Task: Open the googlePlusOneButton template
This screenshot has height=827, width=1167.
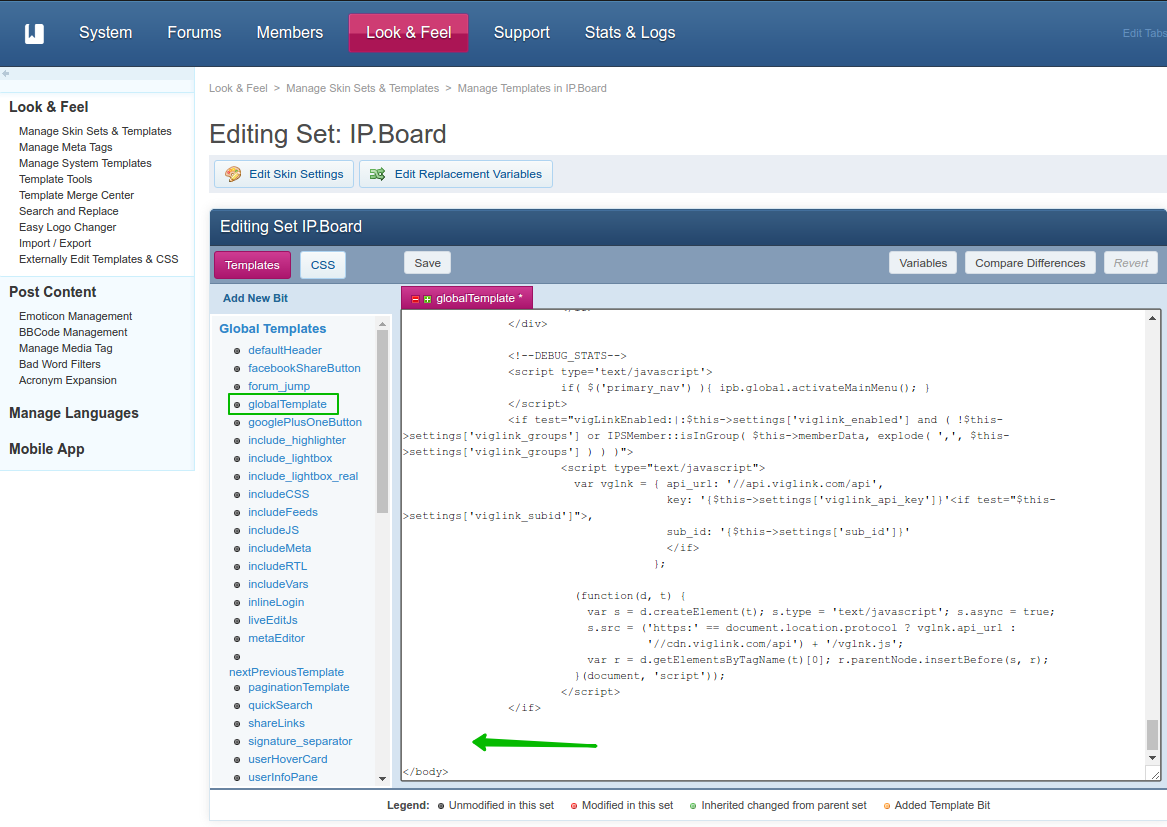Action: pyautogui.click(x=305, y=422)
